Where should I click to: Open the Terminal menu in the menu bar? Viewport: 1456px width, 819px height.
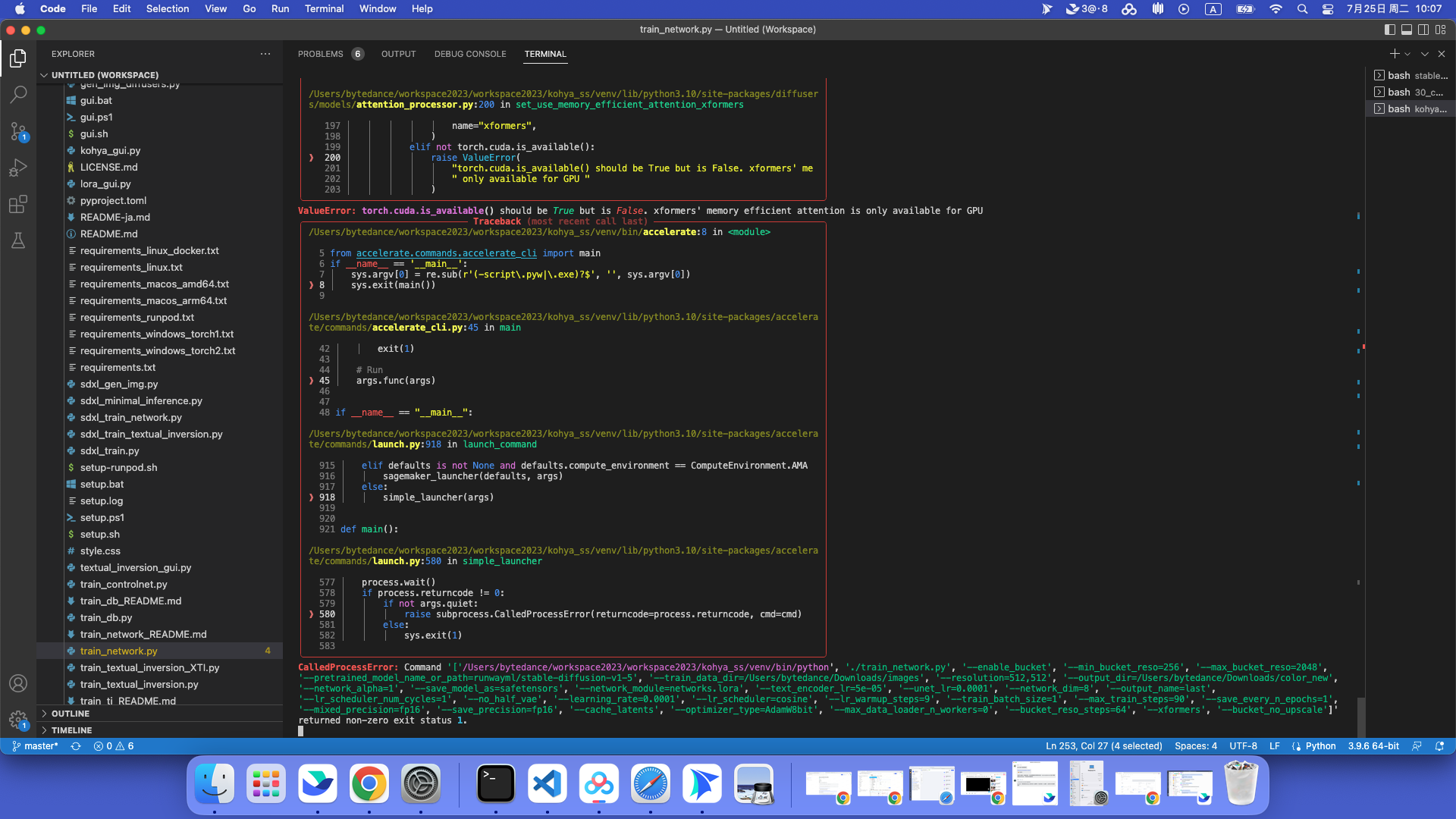click(x=324, y=8)
